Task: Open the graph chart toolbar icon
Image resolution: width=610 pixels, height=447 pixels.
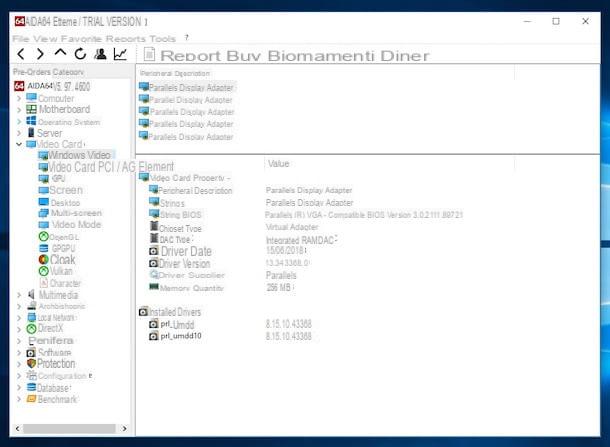Action: tap(120, 54)
